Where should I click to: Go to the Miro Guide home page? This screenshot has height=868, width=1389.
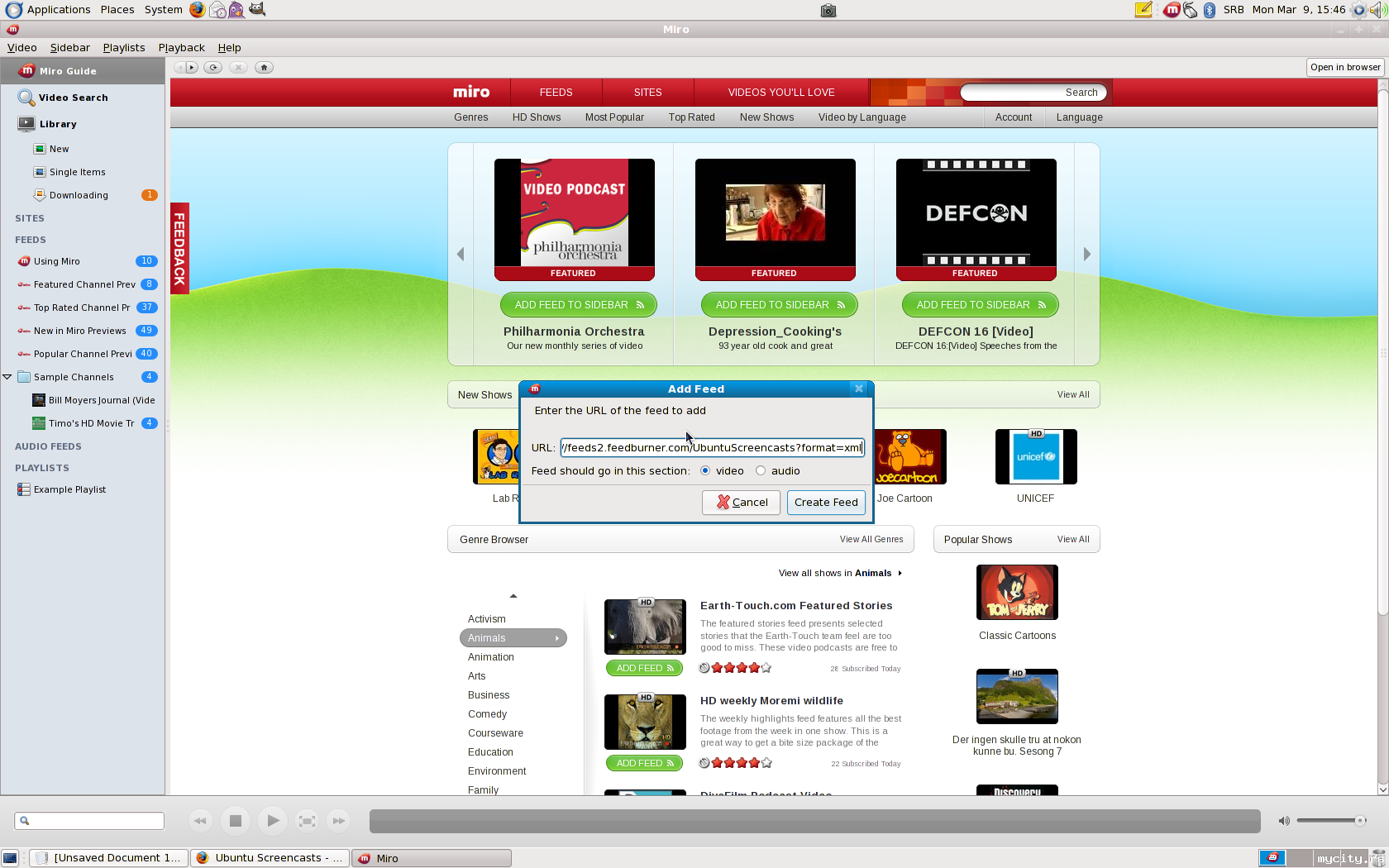[265, 67]
